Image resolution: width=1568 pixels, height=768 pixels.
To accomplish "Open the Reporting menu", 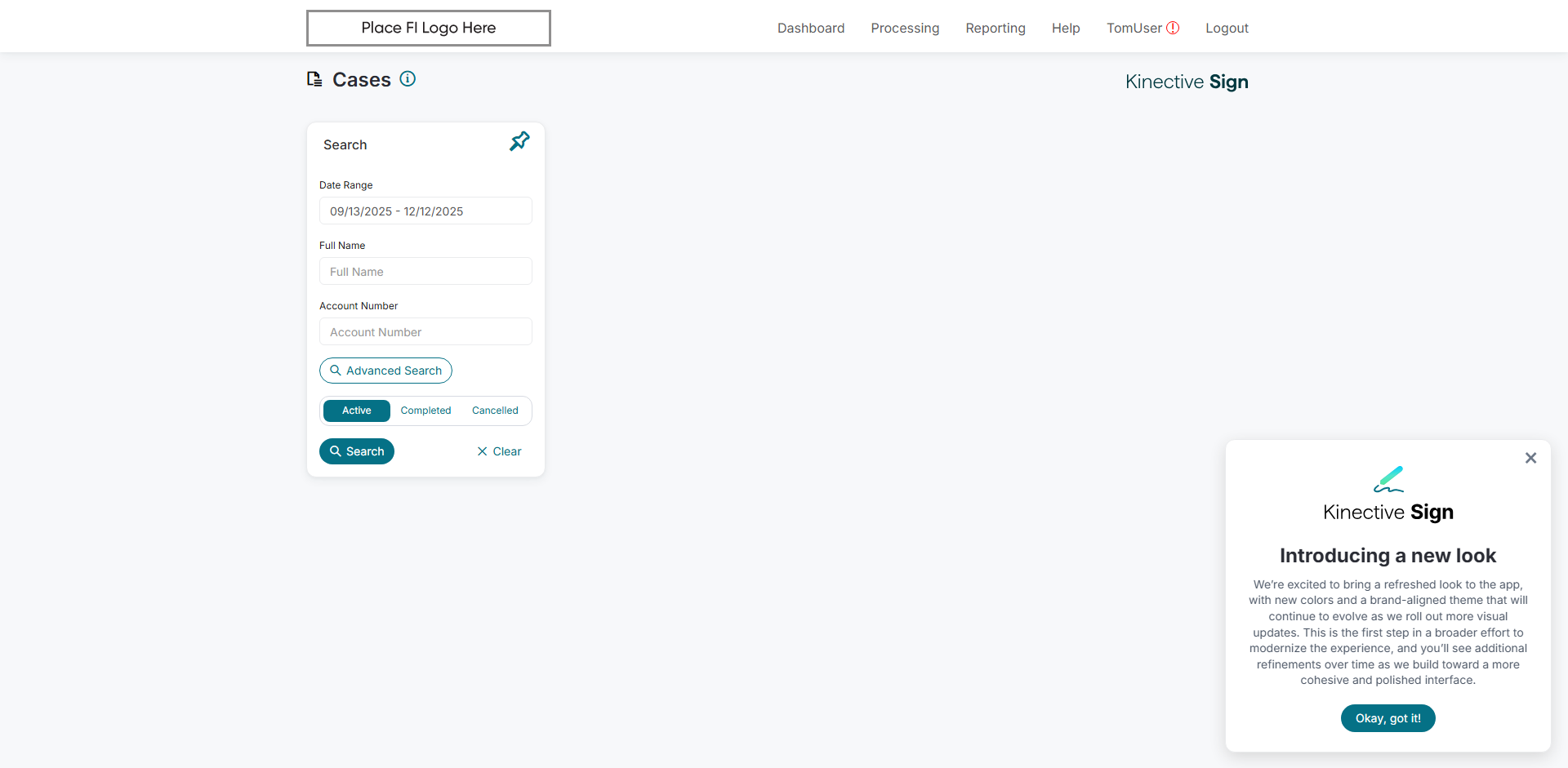I will pyautogui.click(x=996, y=28).
